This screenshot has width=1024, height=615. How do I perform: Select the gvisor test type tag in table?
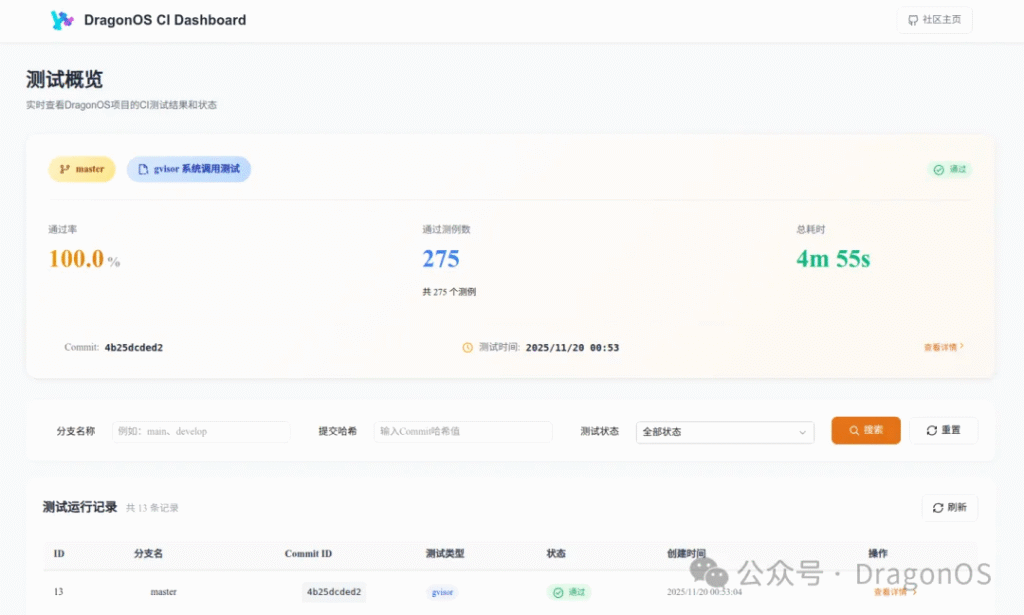coord(442,592)
